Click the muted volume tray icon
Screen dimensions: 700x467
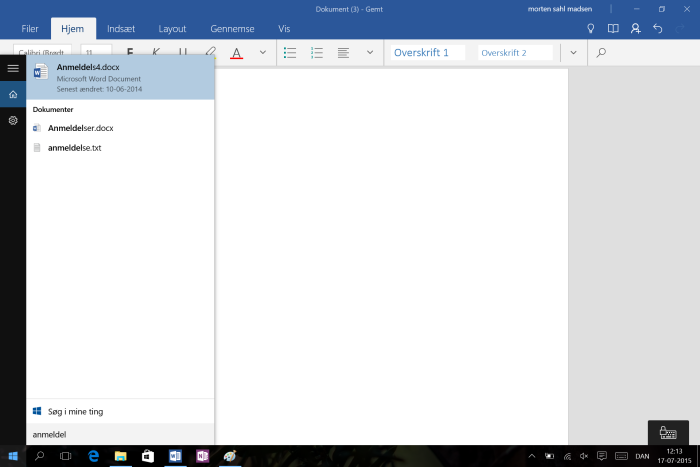click(x=584, y=456)
